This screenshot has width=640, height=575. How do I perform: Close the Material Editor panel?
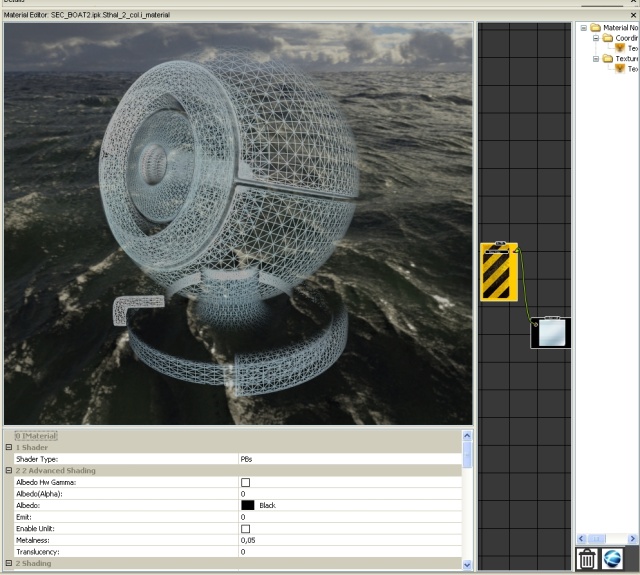point(633,15)
